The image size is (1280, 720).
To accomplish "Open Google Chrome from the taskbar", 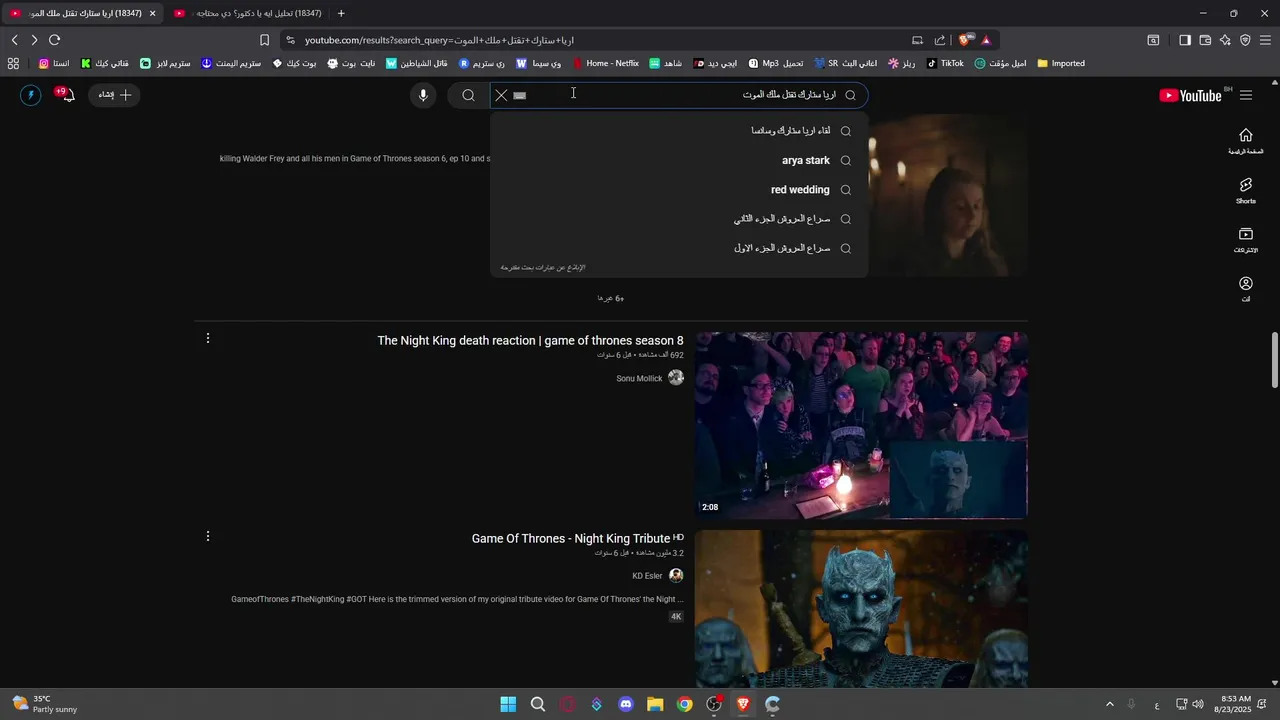I will point(684,704).
